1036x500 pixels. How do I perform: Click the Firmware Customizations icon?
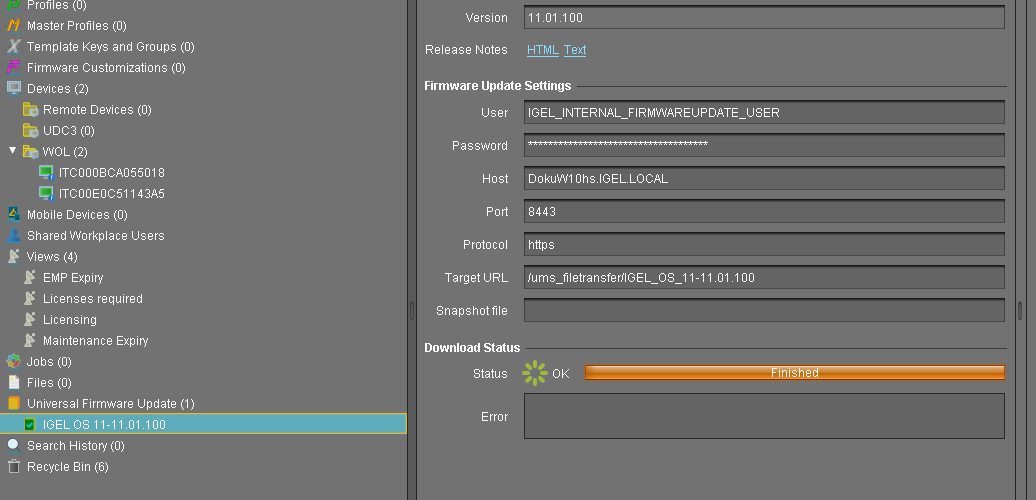tap(14, 68)
